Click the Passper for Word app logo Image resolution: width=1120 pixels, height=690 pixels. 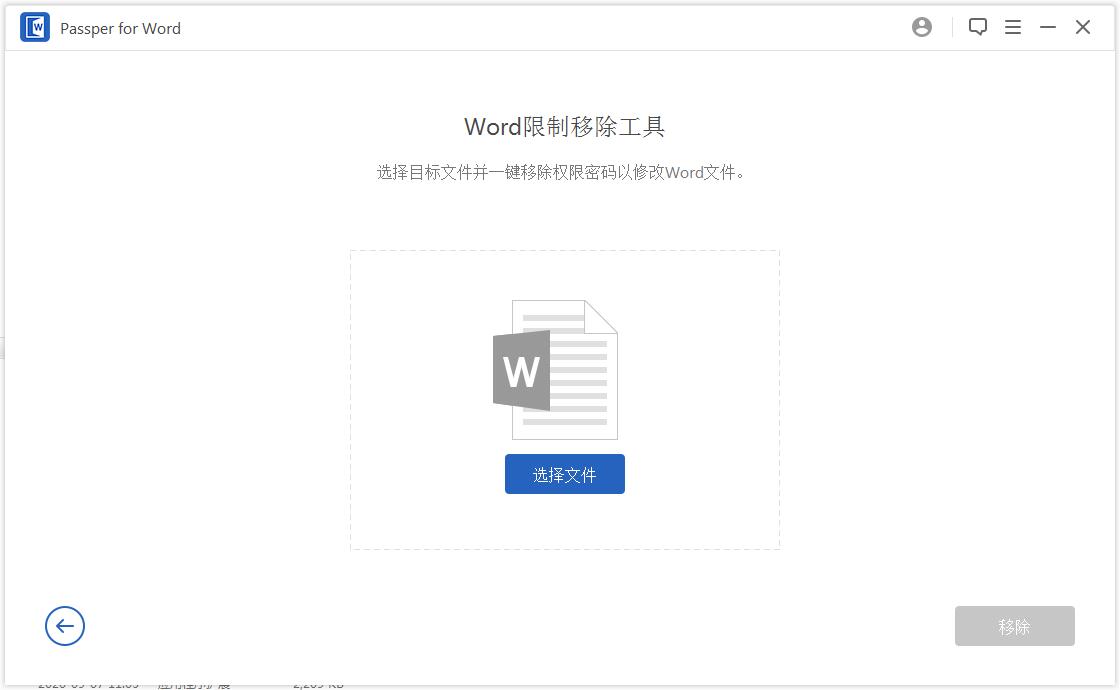[x=34, y=27]
